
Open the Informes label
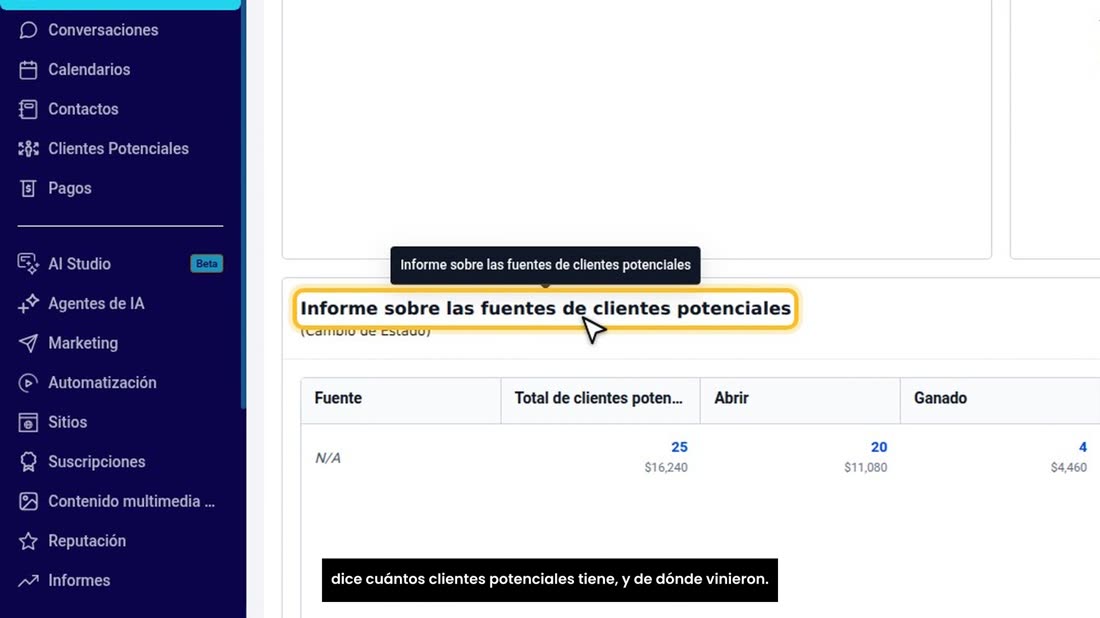click(x=79, y=580)
